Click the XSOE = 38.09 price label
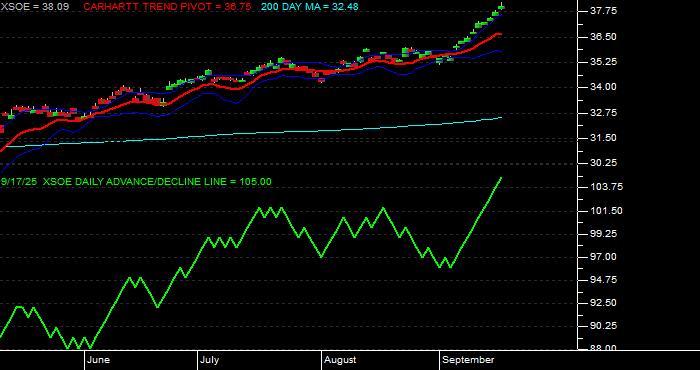 pos(35,7)
